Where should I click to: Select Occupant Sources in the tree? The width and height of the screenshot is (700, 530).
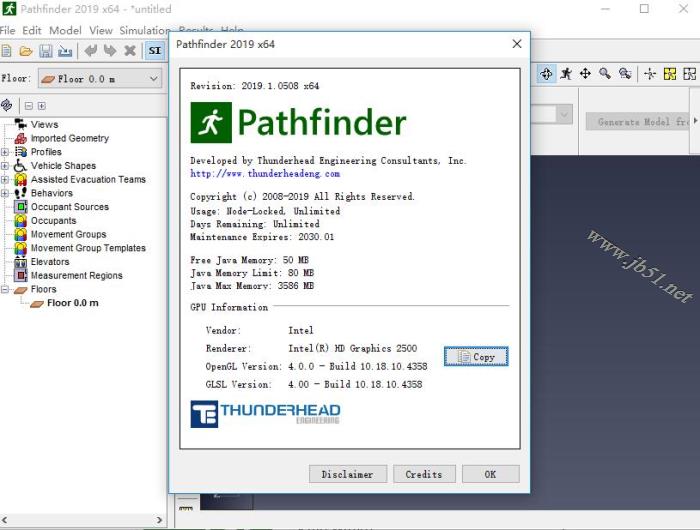70,207
